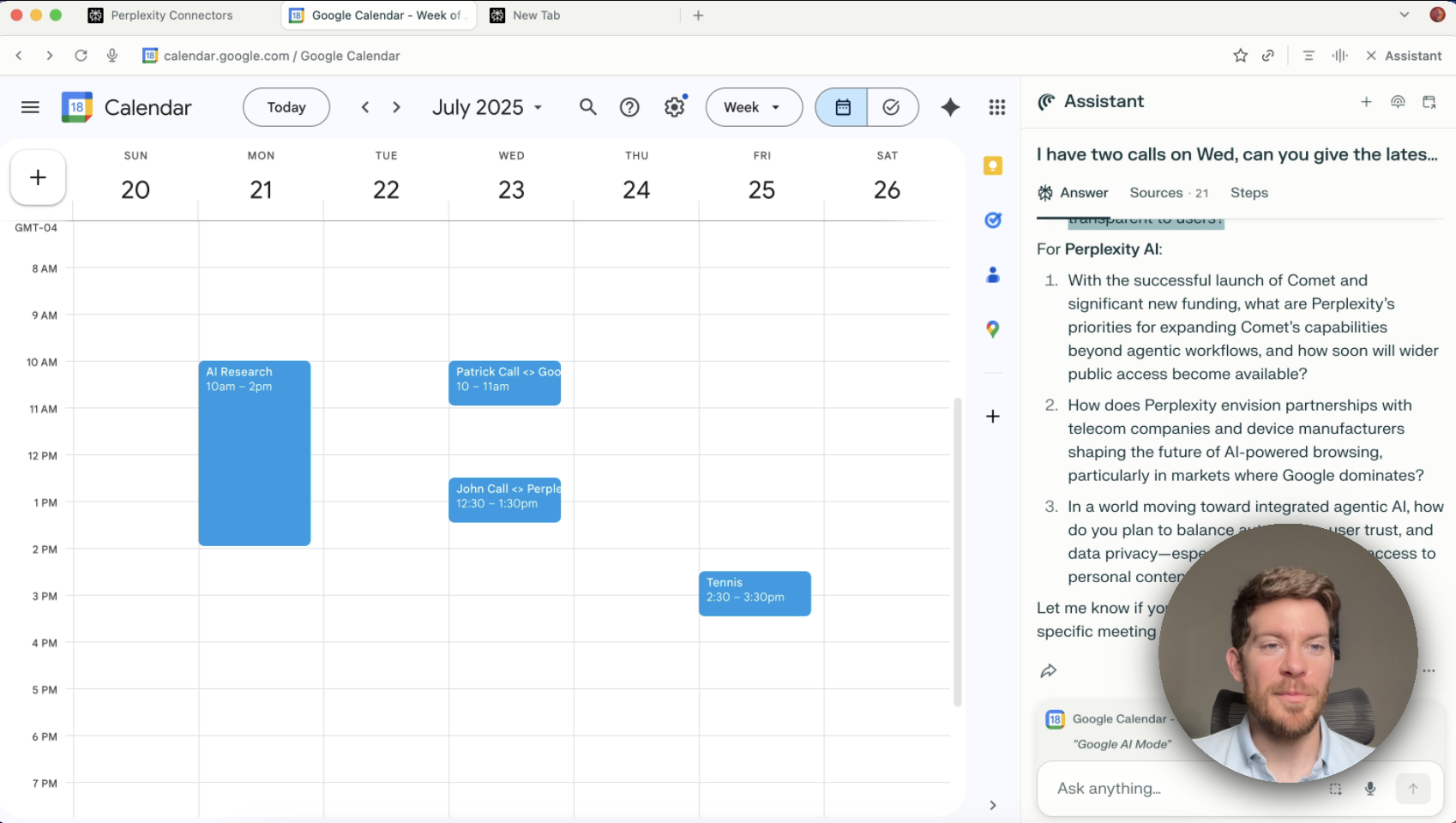
Task: Click the Google Calendar logo
Action: [x=76, y=107]
